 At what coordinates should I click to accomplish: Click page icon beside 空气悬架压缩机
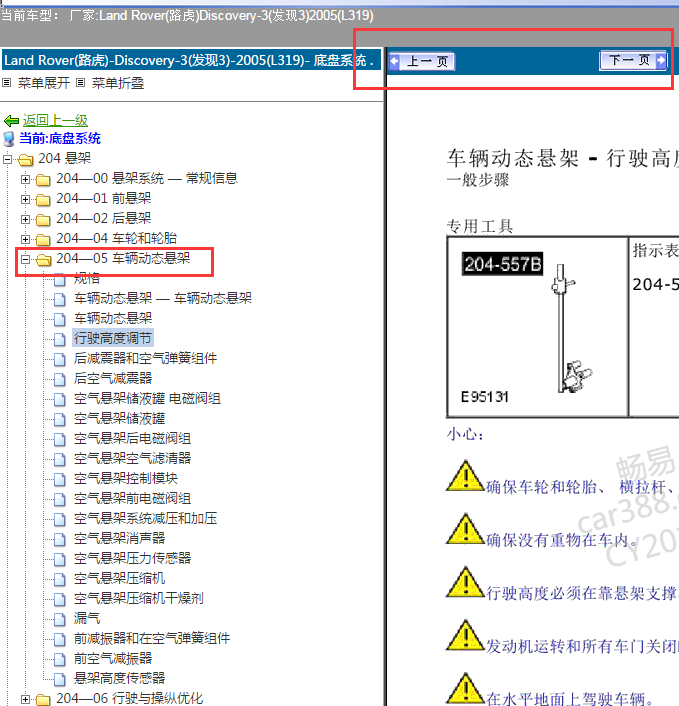click(59, 579)
